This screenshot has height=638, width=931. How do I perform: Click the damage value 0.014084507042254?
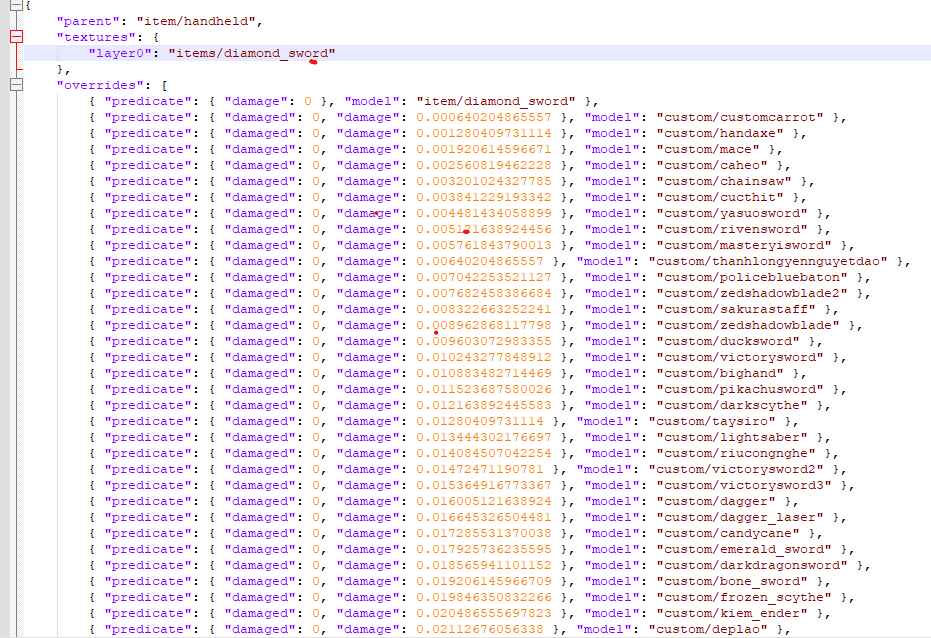pyautogui.click(x=484, y=454)
